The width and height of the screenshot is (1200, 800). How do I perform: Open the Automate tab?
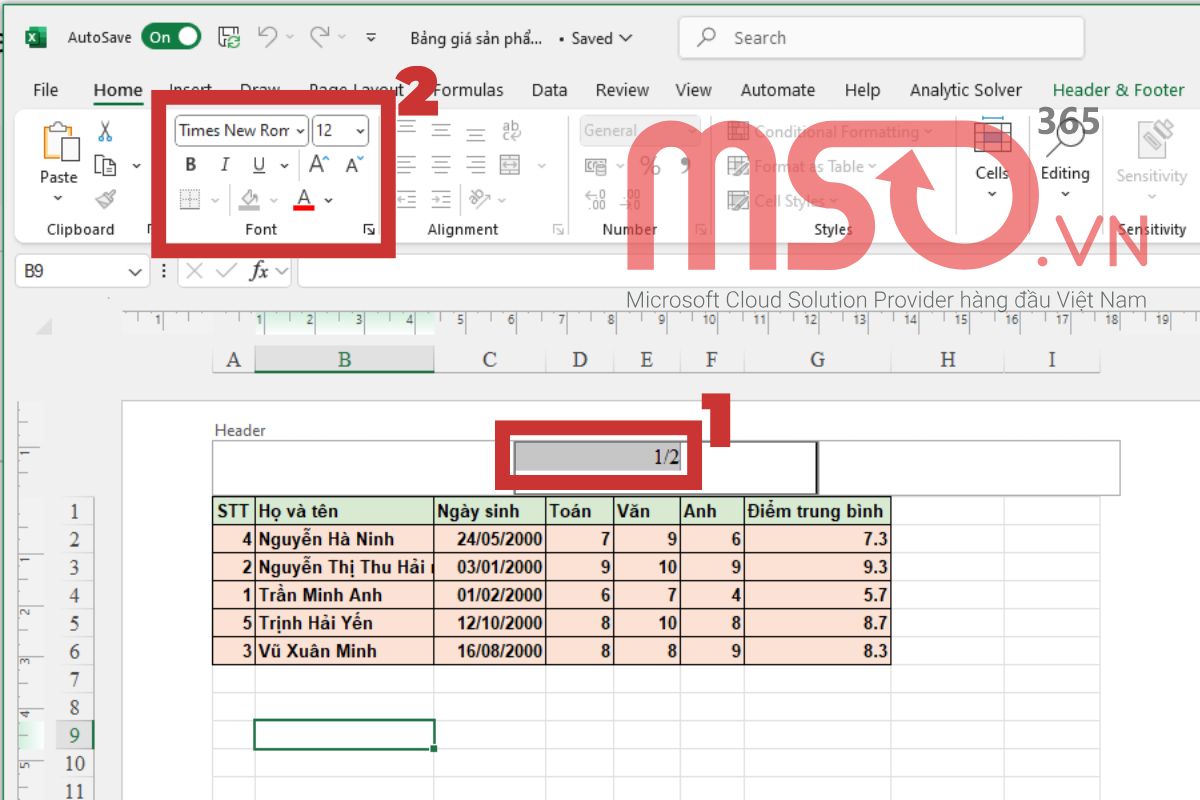[778, 90]
